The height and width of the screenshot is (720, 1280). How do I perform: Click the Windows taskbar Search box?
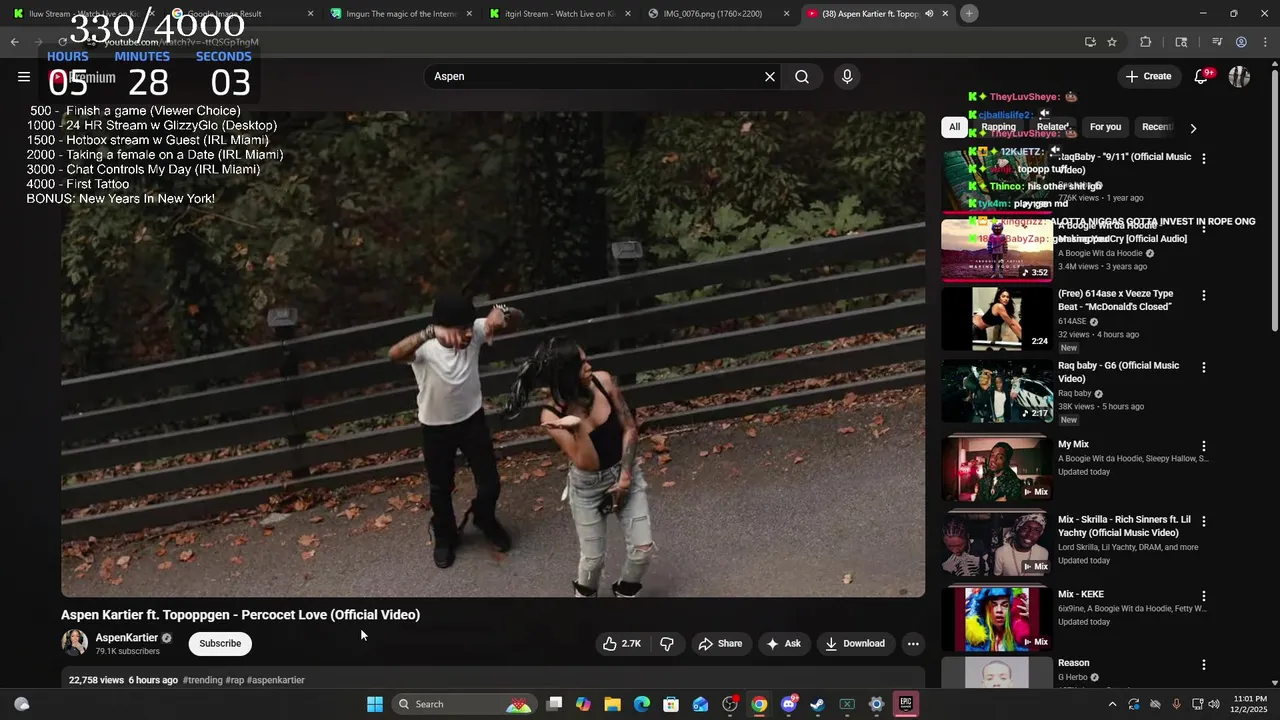[x=466, y=704]
